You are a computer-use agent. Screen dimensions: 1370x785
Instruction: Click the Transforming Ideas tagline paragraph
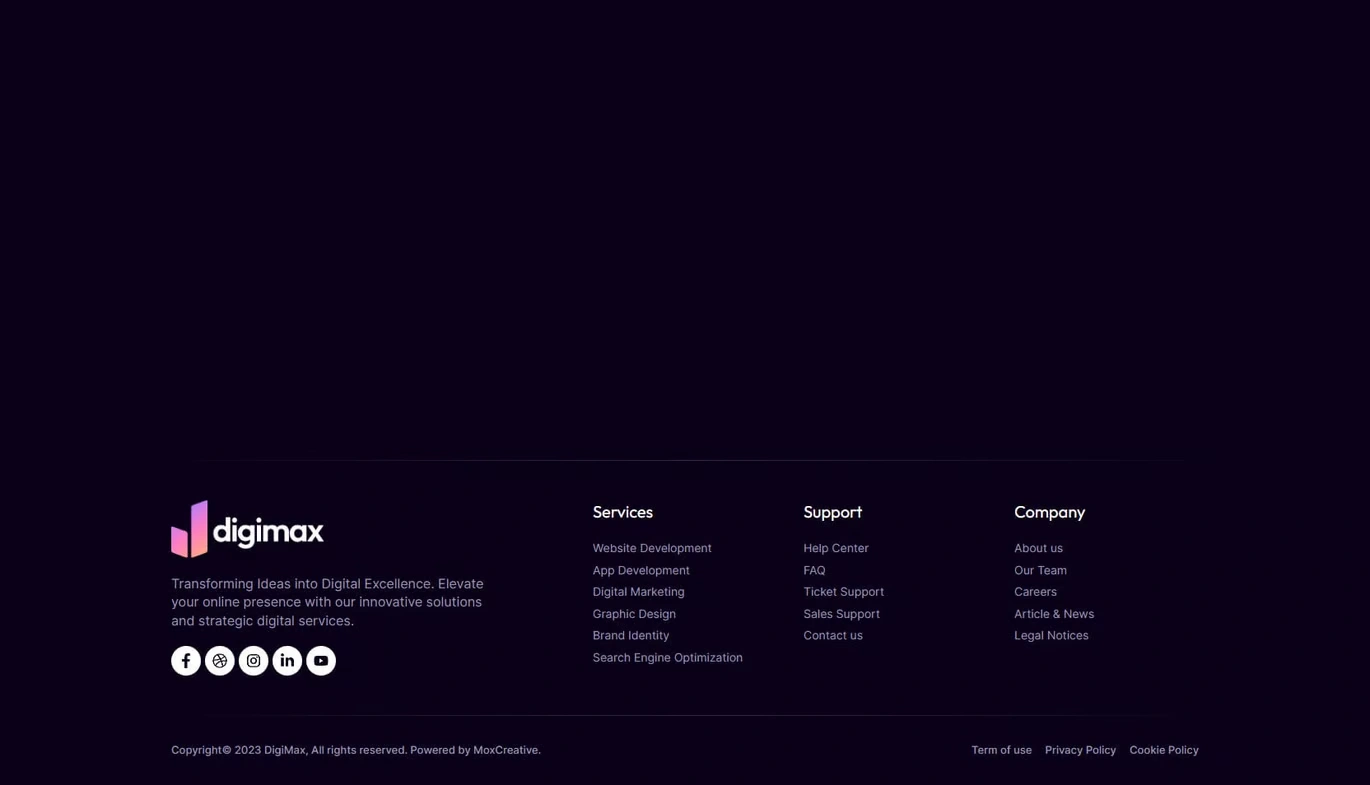[x=327, y=602]
